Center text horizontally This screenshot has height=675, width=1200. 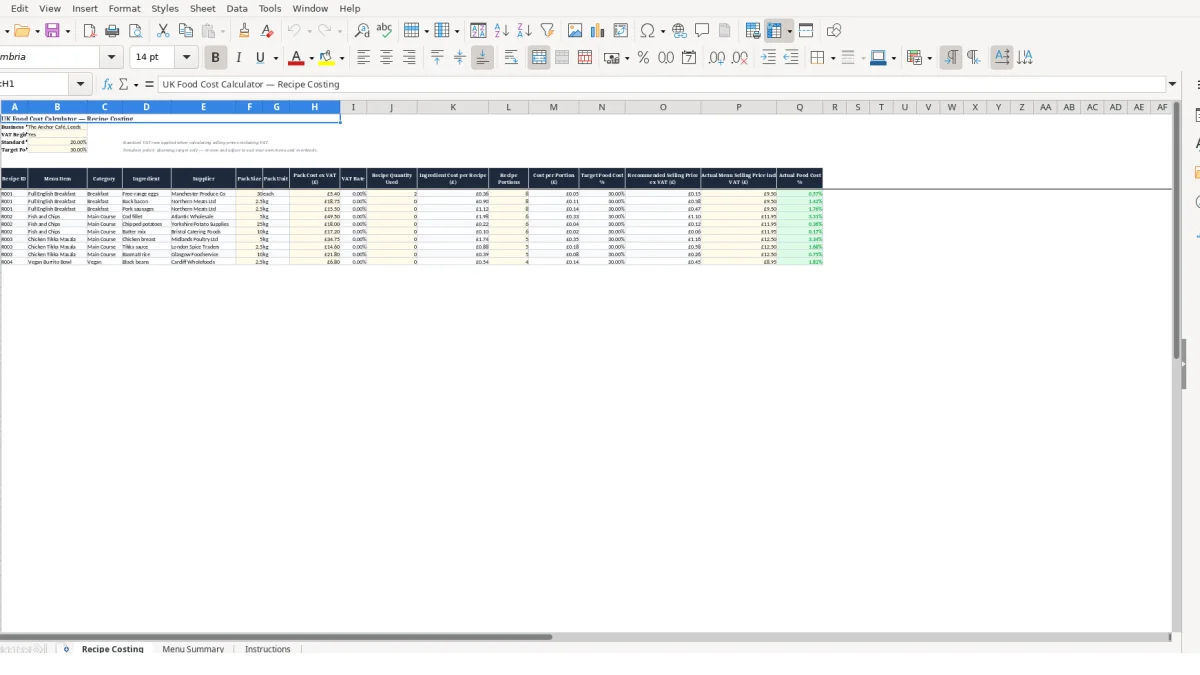point(386,58)
